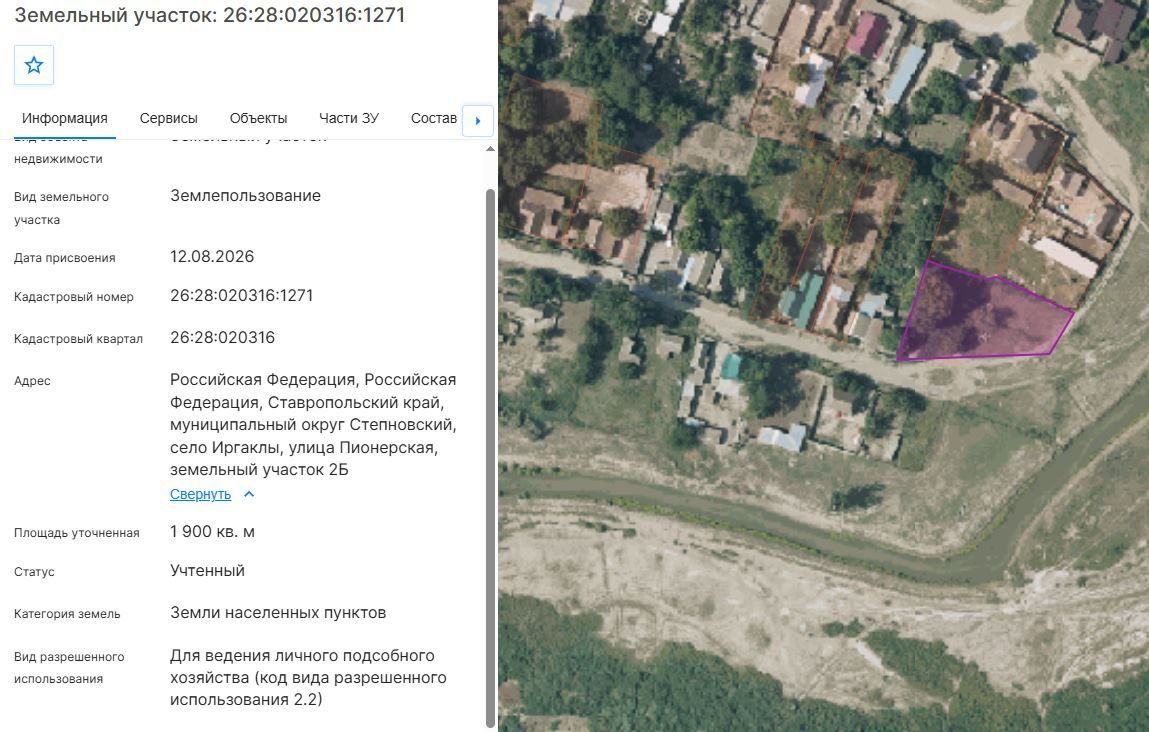Click the Вид разрешенного использования label
The image size is (1149, 732).
tap(69, 668)
